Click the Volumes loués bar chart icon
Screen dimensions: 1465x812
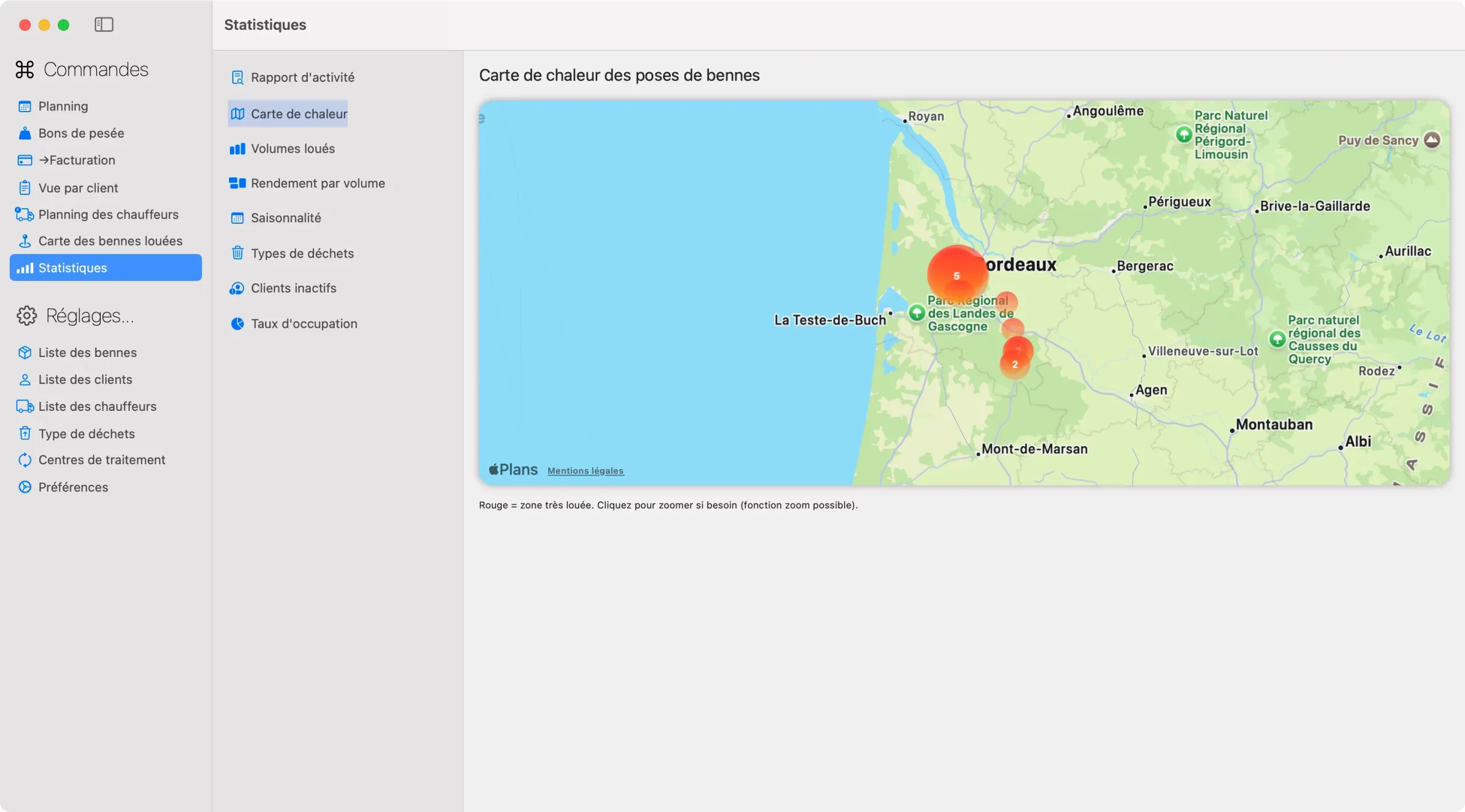coord(237,149)
